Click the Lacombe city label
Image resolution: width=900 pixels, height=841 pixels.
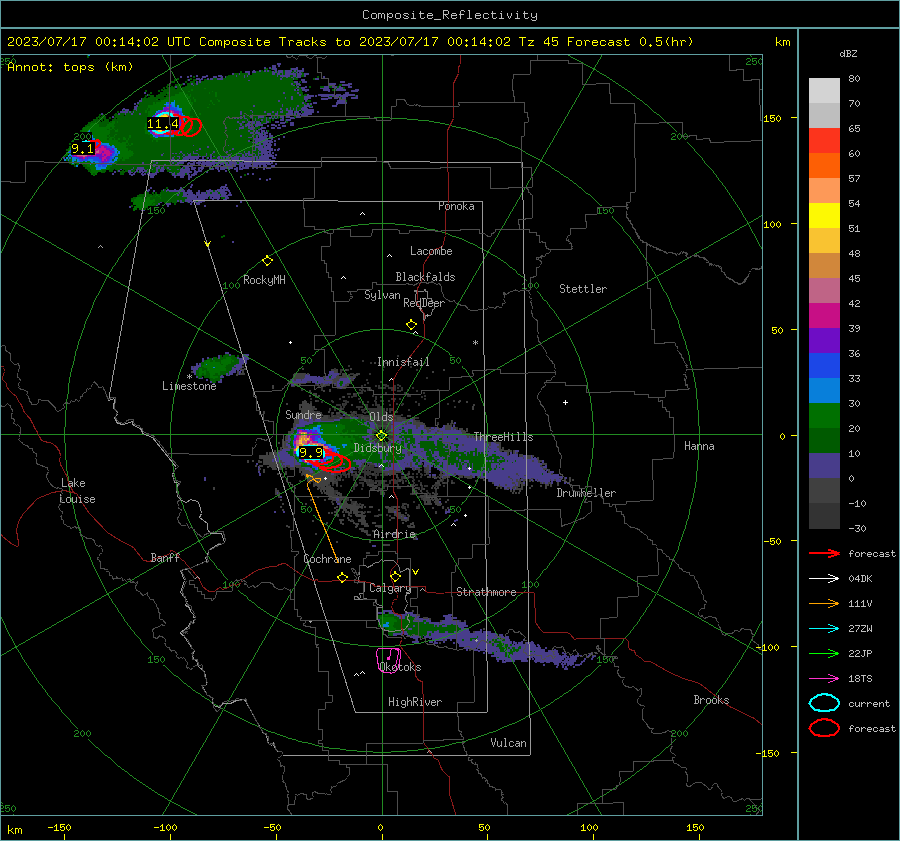coord(431,251)
